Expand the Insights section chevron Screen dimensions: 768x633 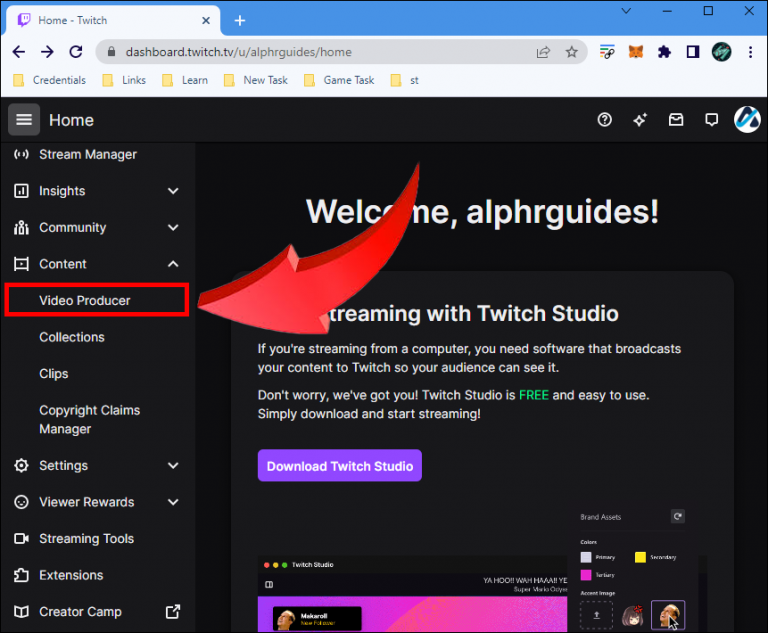(x=173, y=191)
